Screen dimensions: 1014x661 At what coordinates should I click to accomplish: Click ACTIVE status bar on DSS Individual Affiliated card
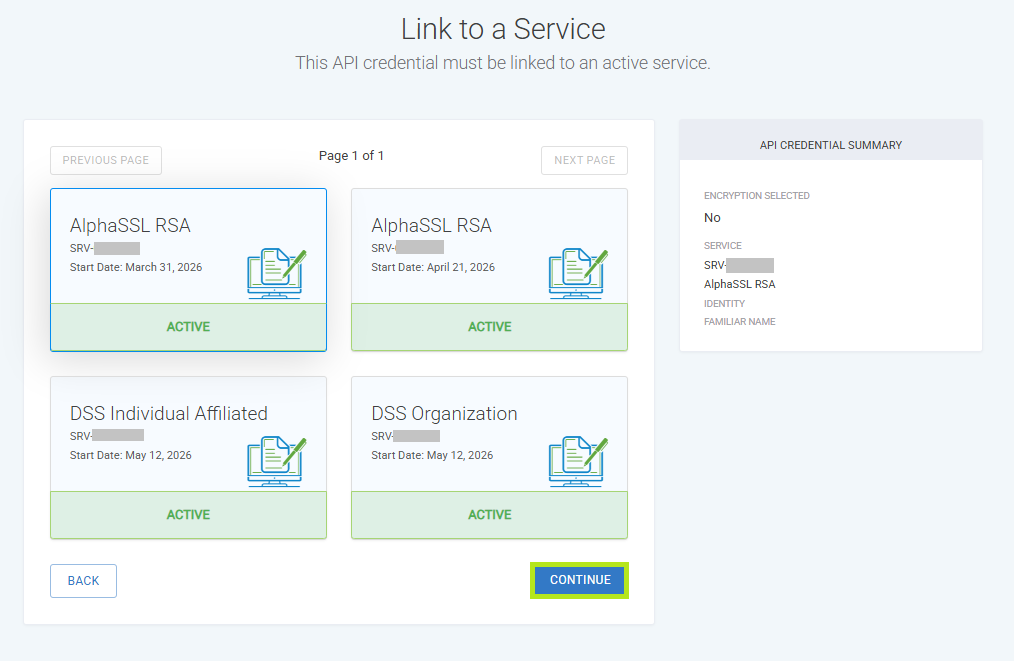(188, 515)
